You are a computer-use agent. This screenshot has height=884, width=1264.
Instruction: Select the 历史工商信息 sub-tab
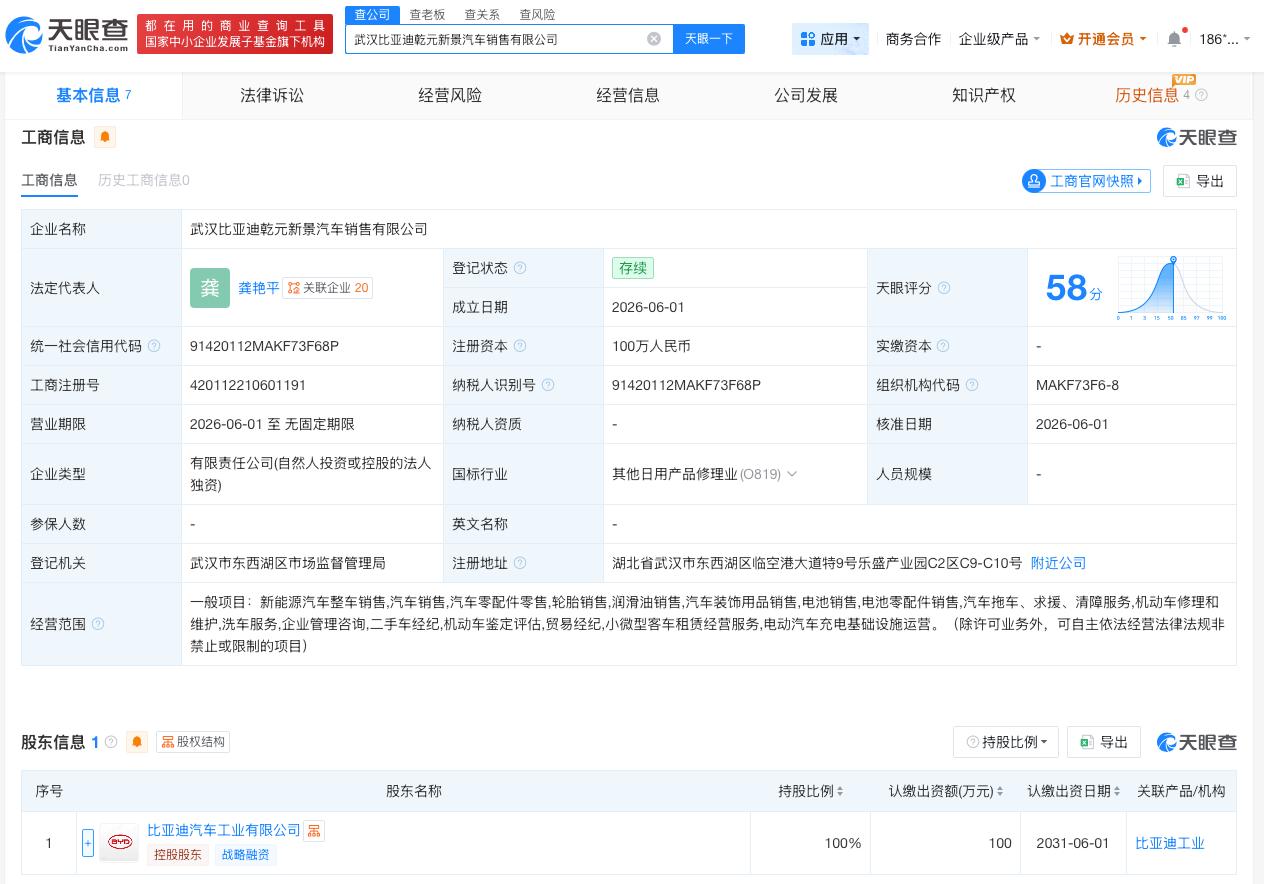[x=144, y=180]
